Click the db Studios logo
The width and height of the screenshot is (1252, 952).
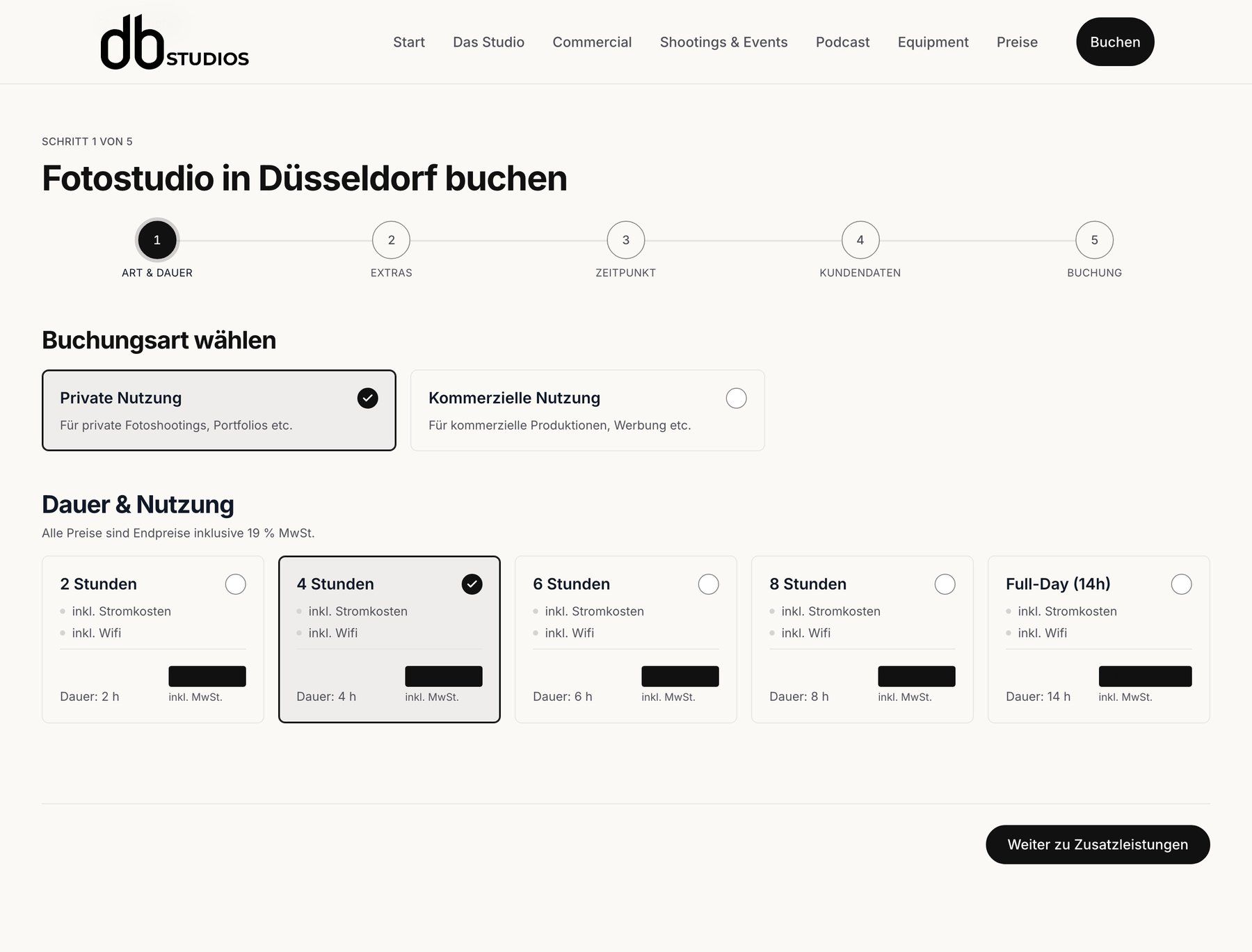(175, 42)
